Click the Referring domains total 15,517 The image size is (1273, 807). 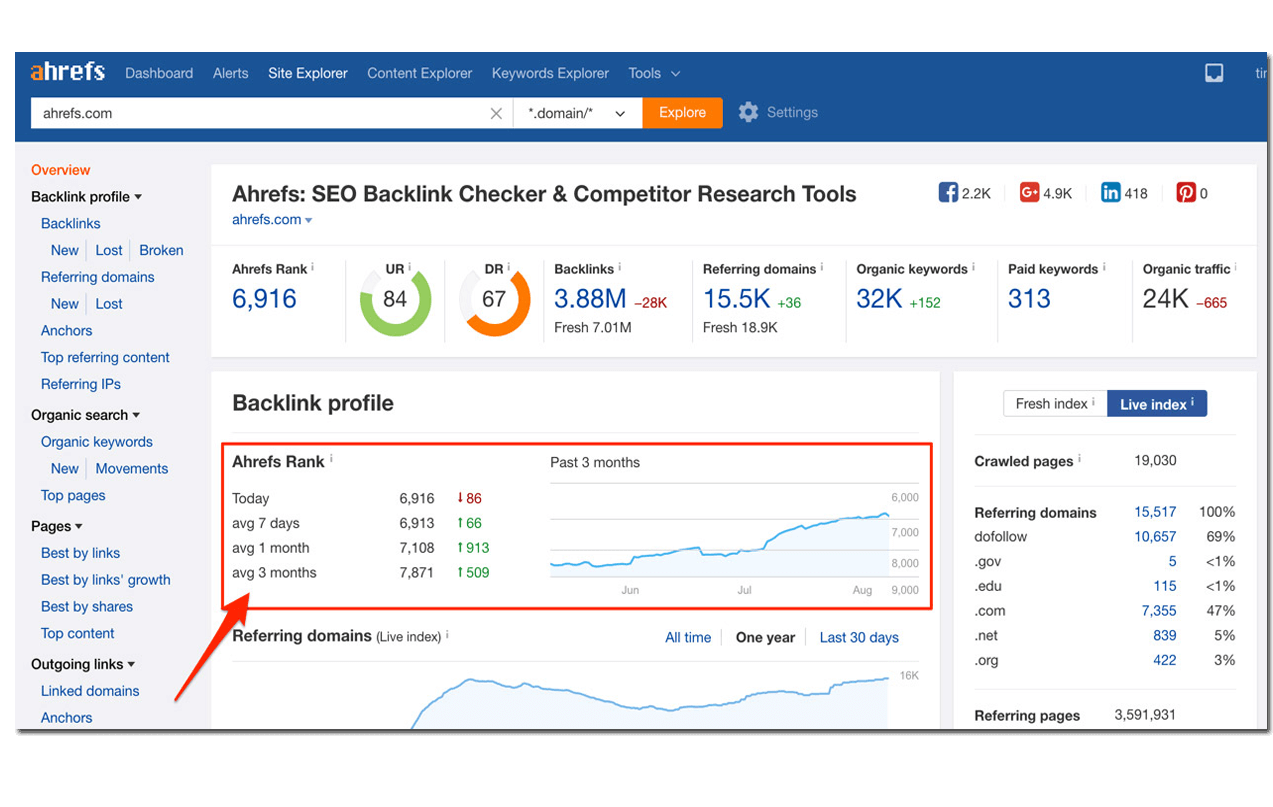coord(1155,512)
